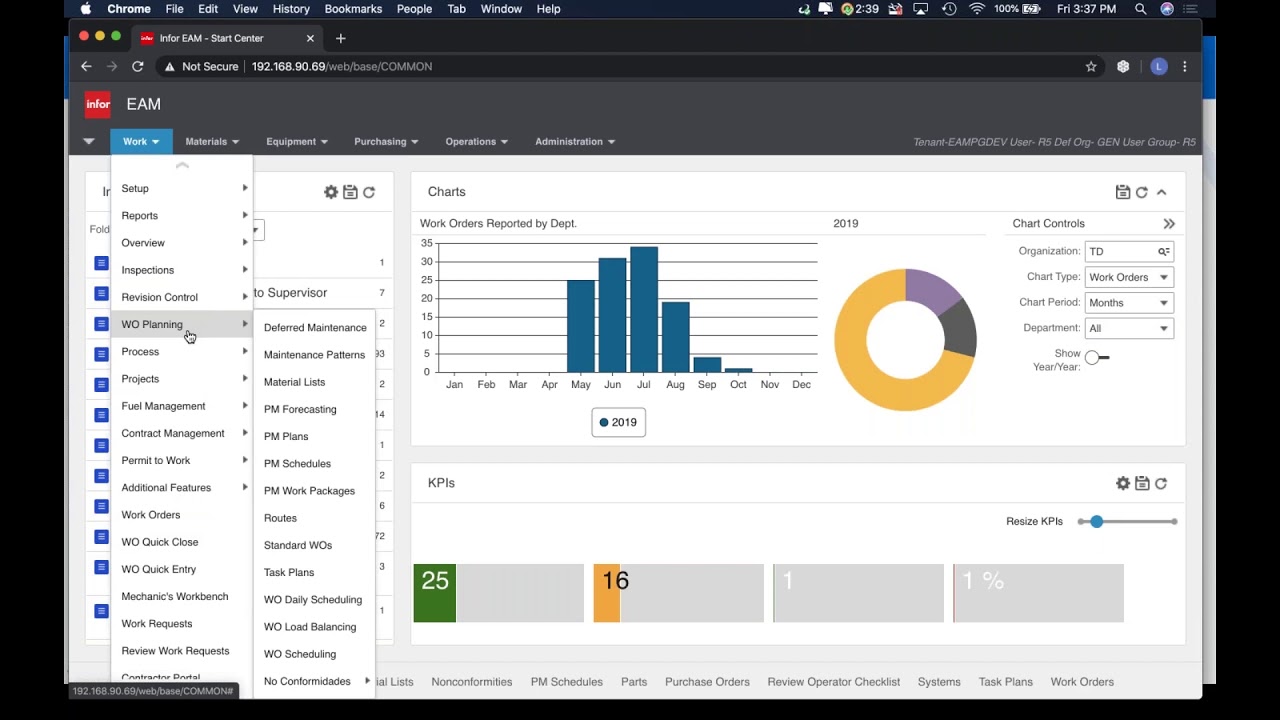Open Review Operator Checklist link
The height and width of the screenshot is (720, 1280).
[x=834, y=682]
